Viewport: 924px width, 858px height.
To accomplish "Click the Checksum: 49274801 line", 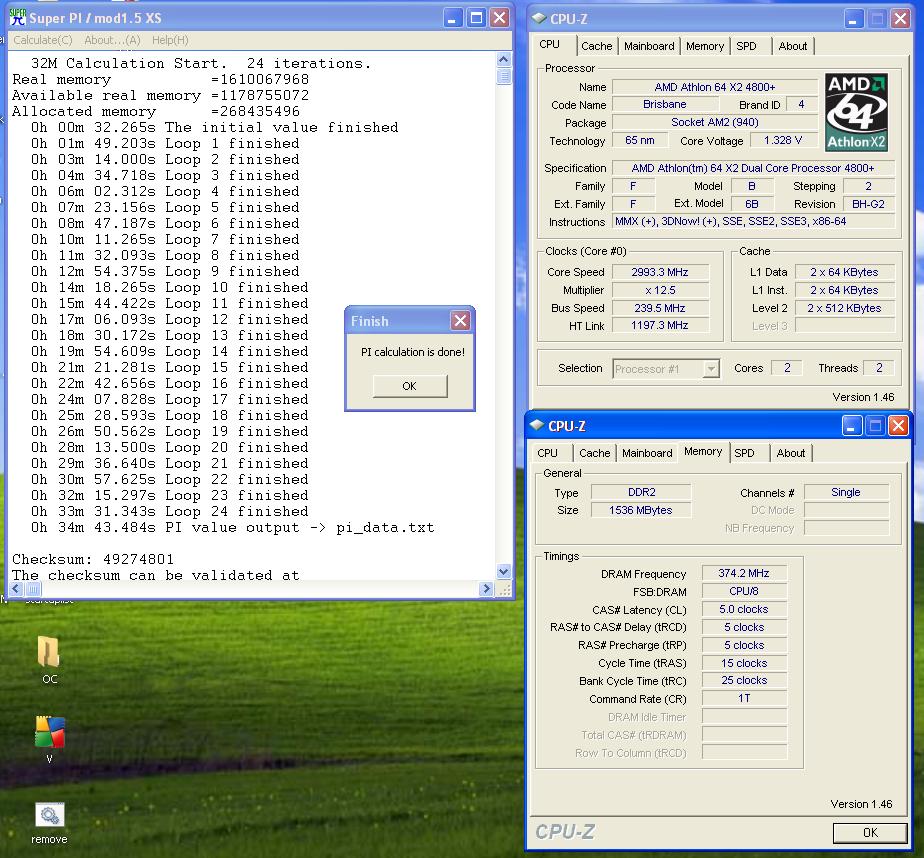I will coord(93,559).
